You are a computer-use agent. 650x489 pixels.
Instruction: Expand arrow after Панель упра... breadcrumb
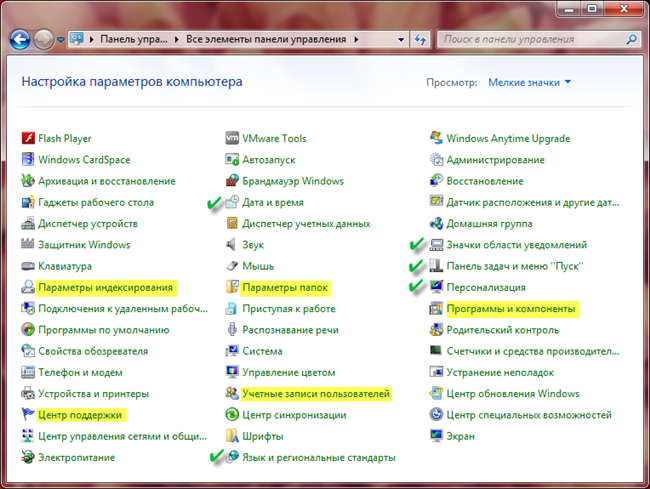[x=177, y=39]
